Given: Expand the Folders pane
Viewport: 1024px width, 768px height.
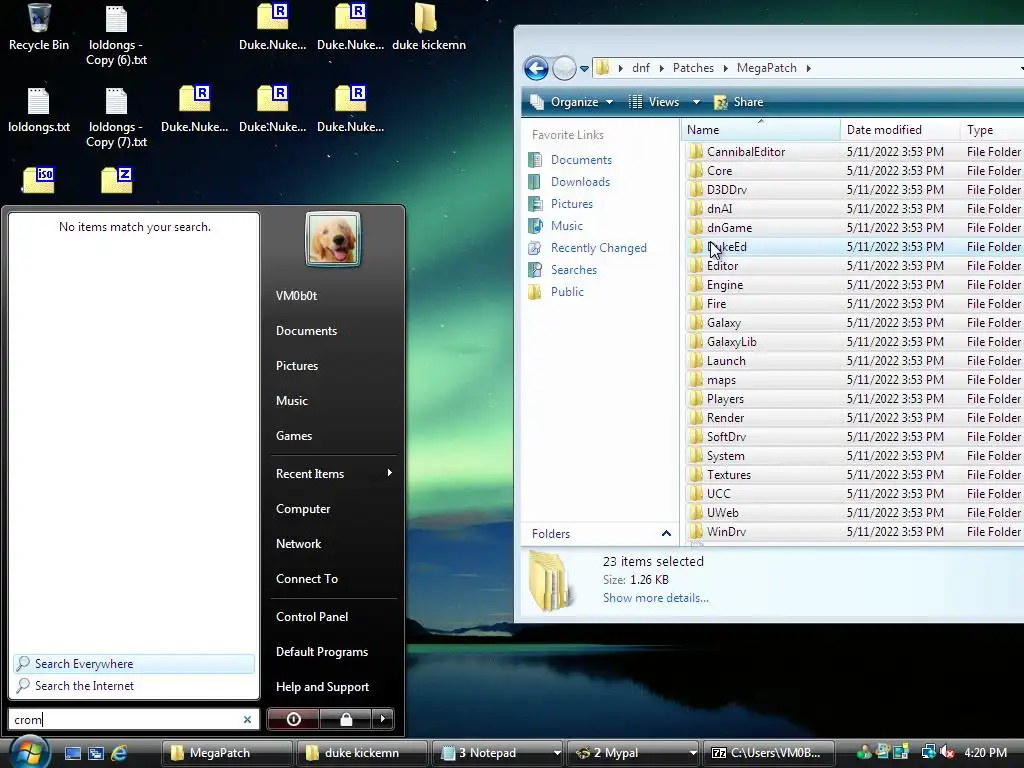Looking at the screenshot, I should [x=601, y=534].
